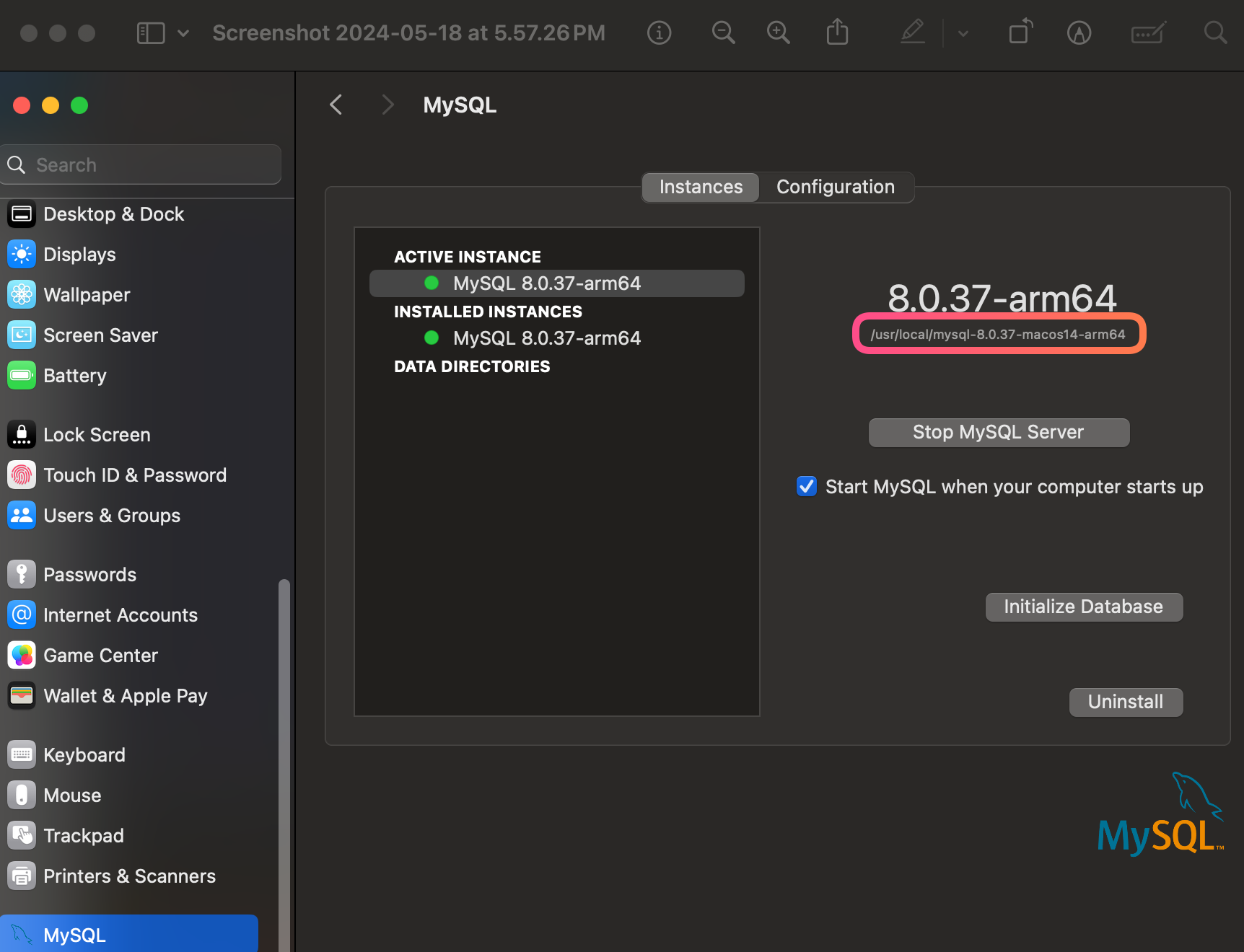Click the ACTIVE INSTANCE heading

(468, 257)
